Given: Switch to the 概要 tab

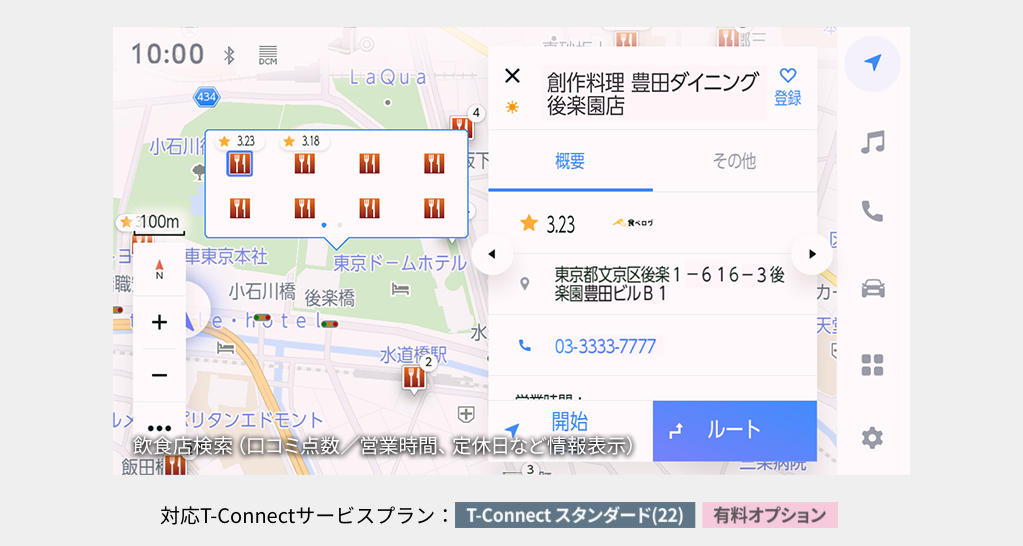Looking at the screenshot, I should coord(570,161).
